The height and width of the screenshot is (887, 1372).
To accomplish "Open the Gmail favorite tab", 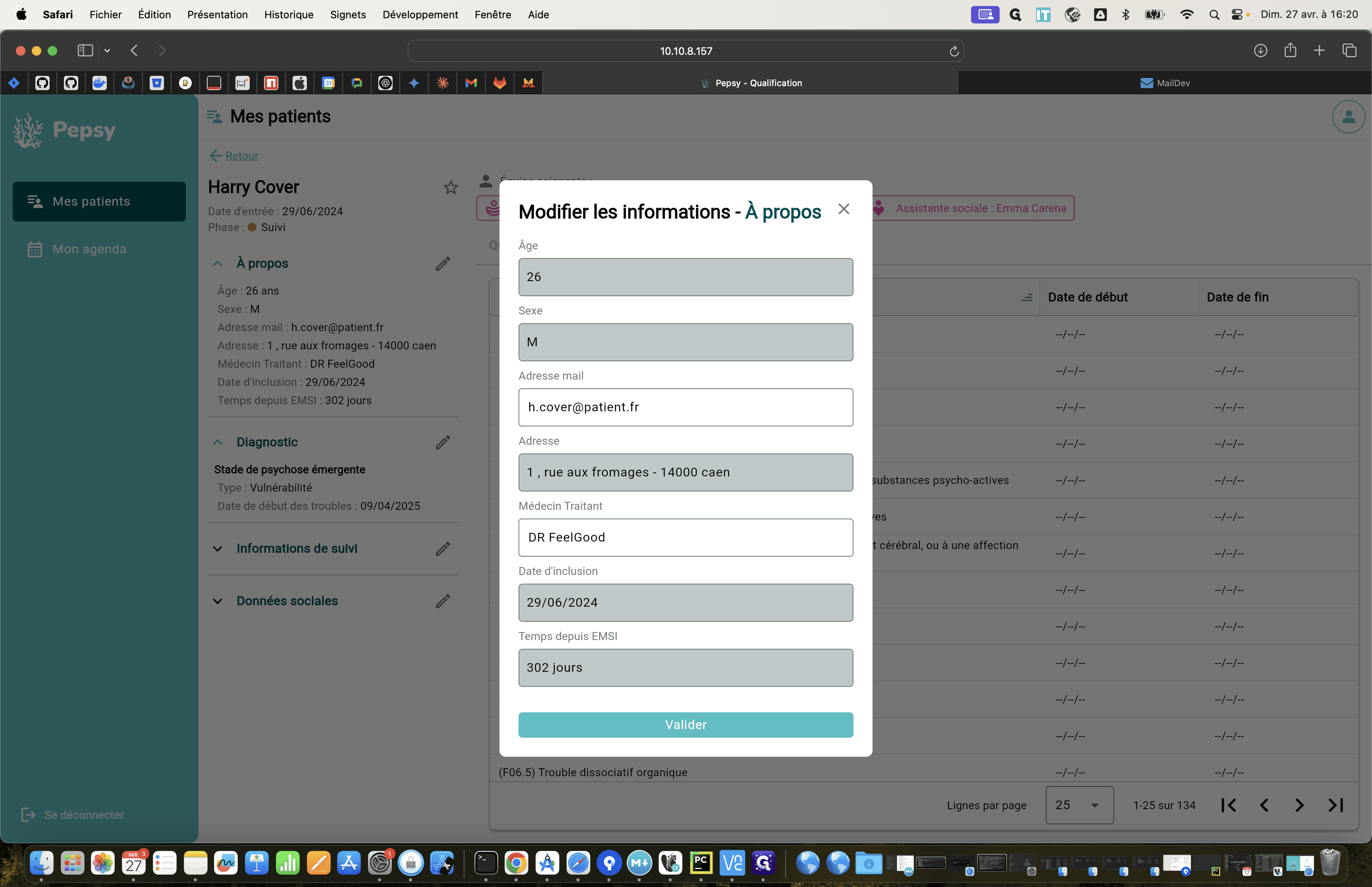I will [x=471, y=83].
